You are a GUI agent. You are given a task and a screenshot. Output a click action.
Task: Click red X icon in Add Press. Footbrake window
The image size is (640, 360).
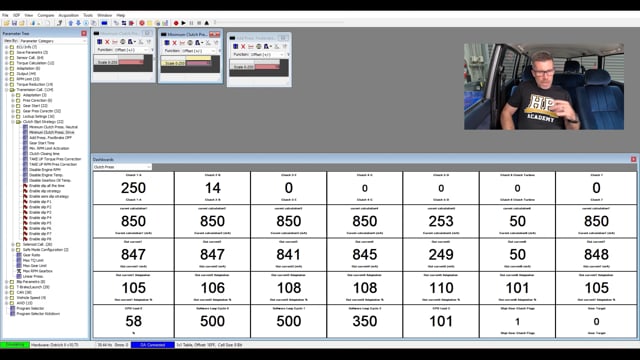[243, 46]
